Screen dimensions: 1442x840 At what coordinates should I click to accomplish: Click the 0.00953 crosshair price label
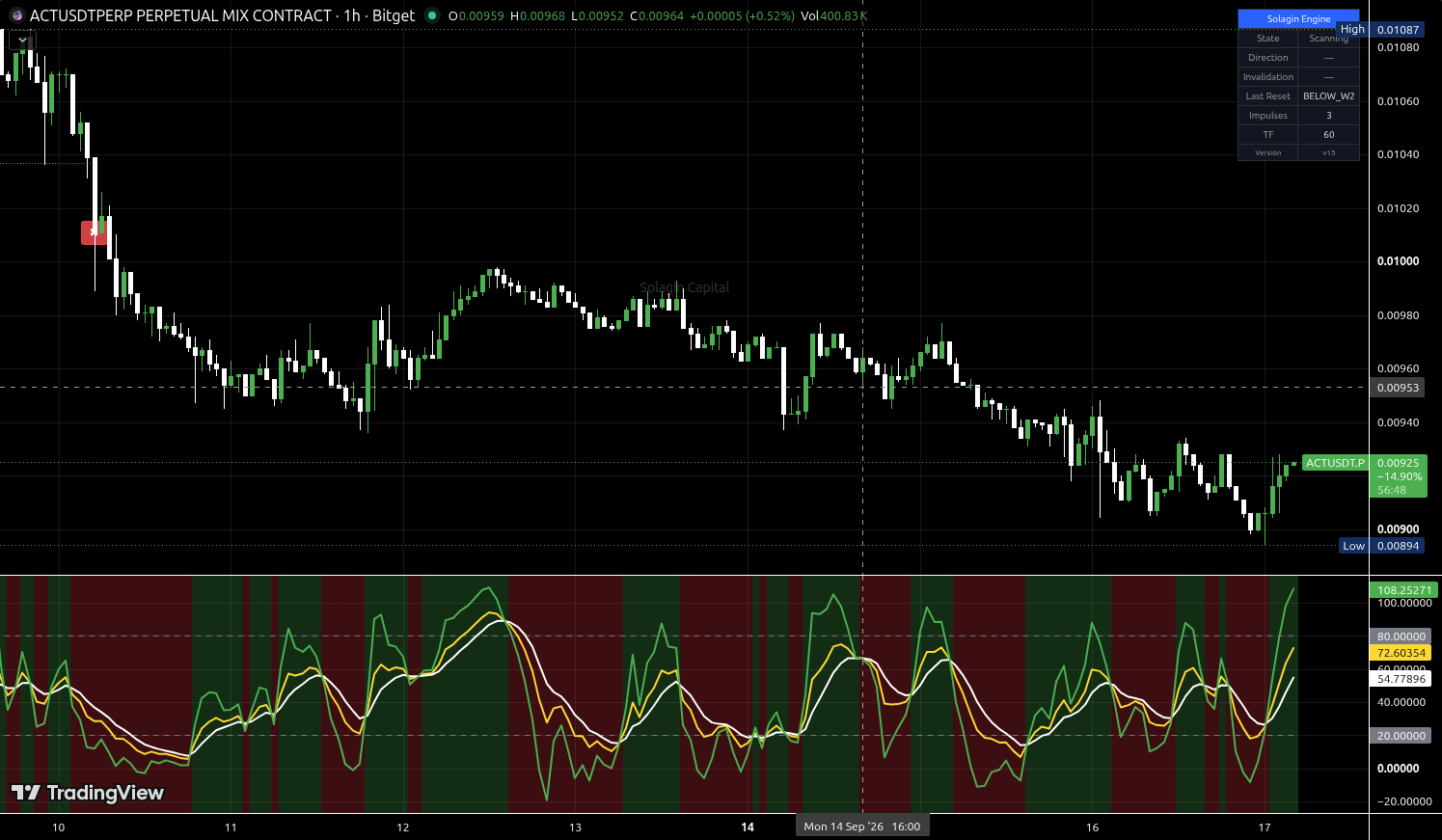1398,388
